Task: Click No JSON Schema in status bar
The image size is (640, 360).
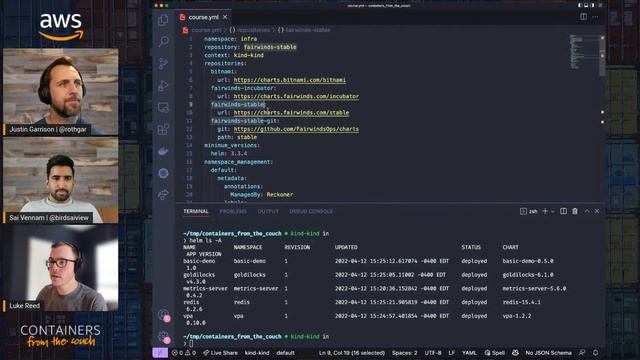Action: [548, 353]
